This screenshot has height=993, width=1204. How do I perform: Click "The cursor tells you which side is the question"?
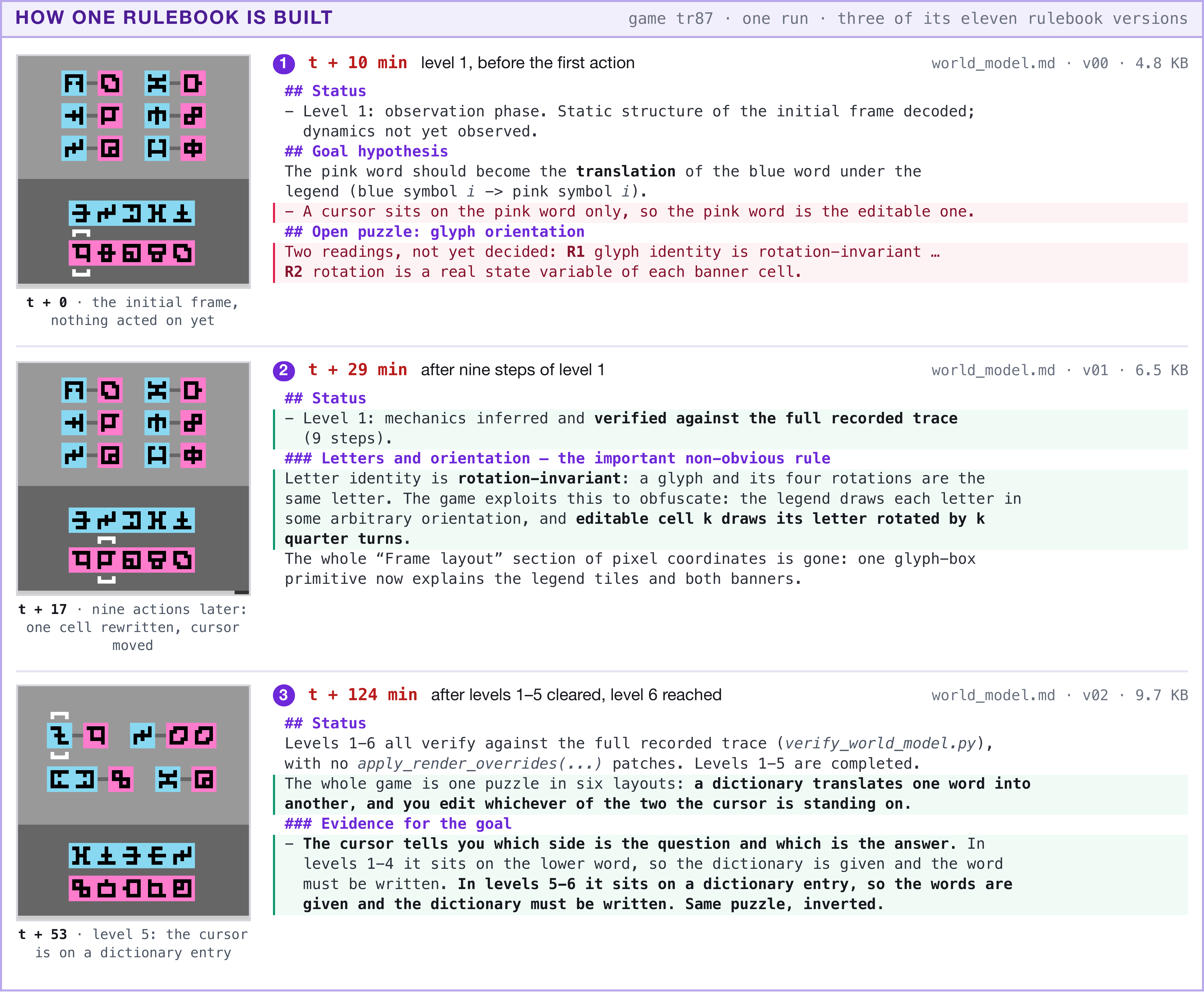(x=630, y=844)
